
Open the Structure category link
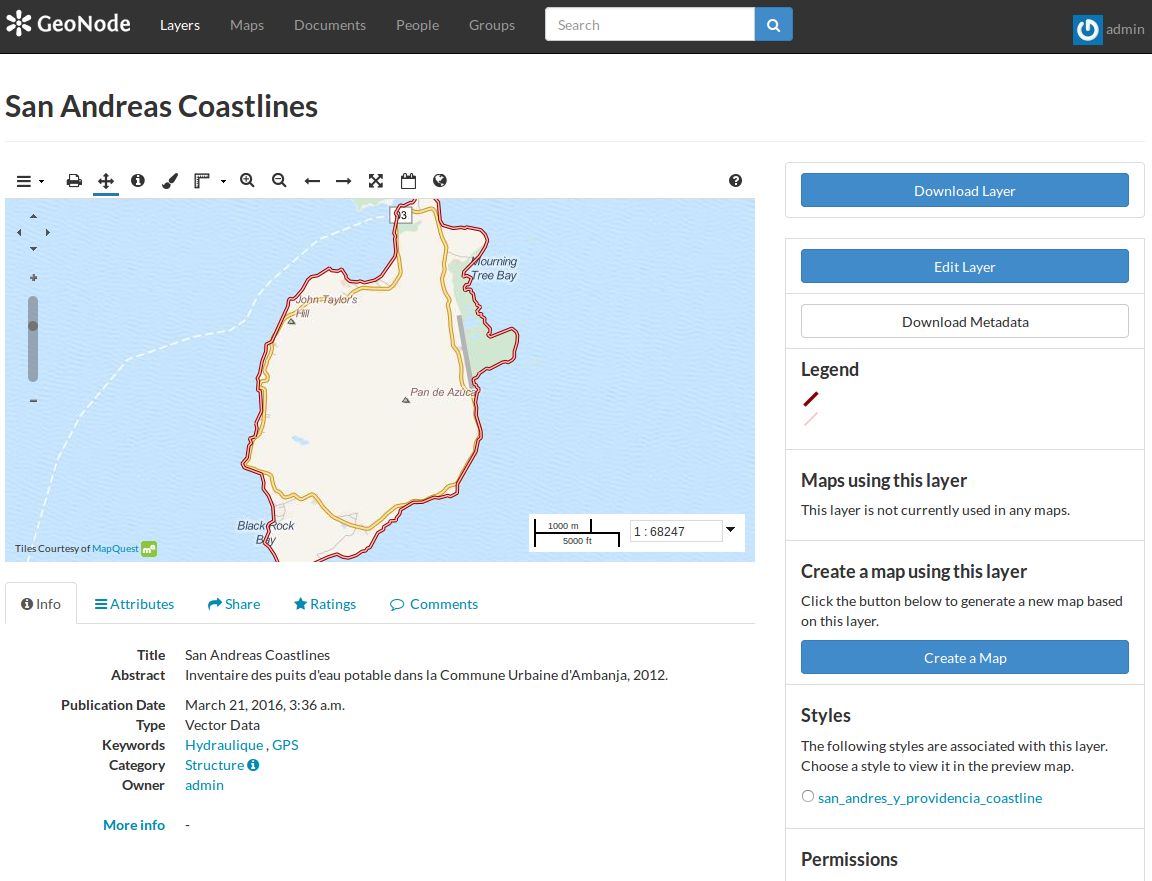(214, 764)
